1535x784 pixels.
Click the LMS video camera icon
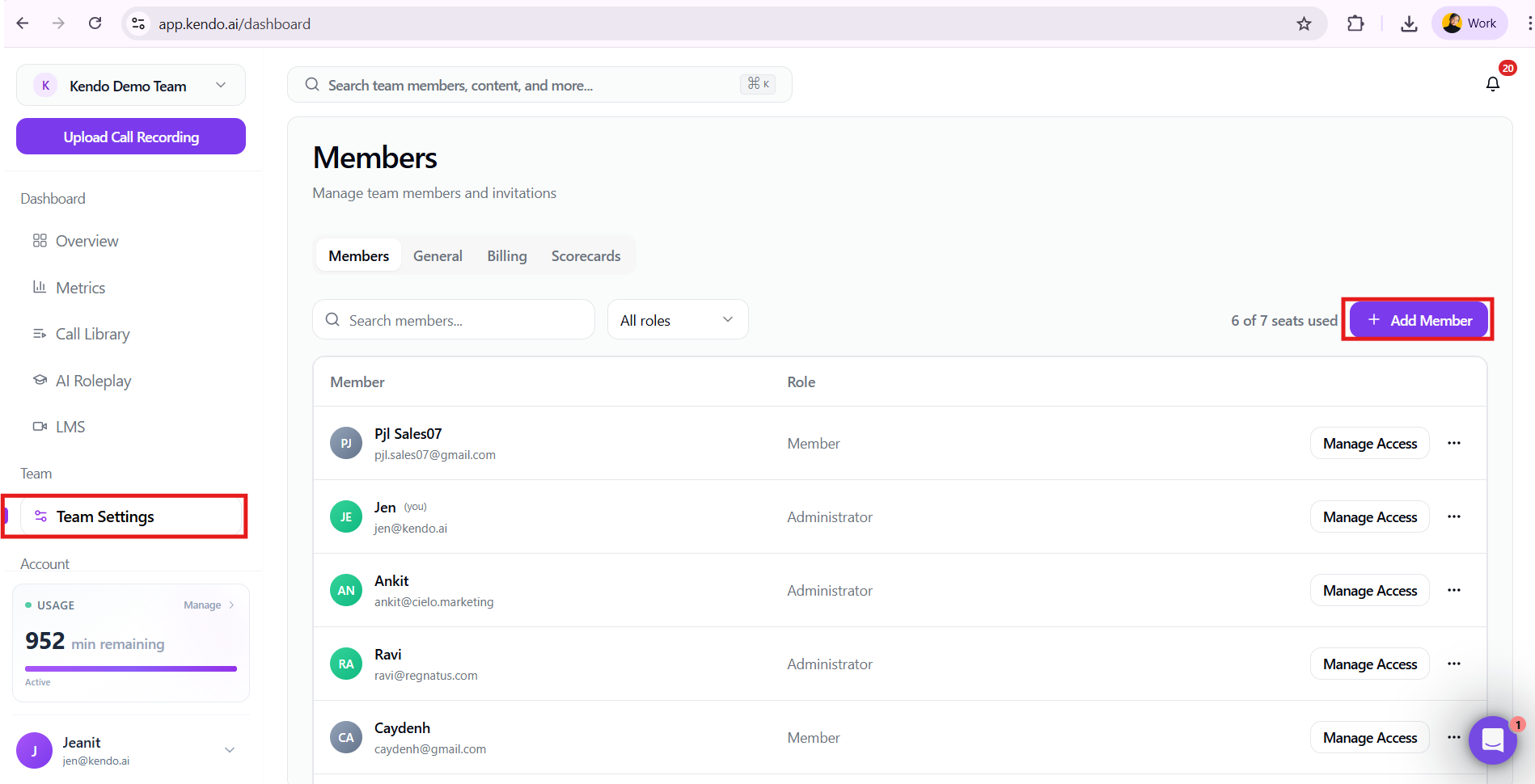[40, 427]
